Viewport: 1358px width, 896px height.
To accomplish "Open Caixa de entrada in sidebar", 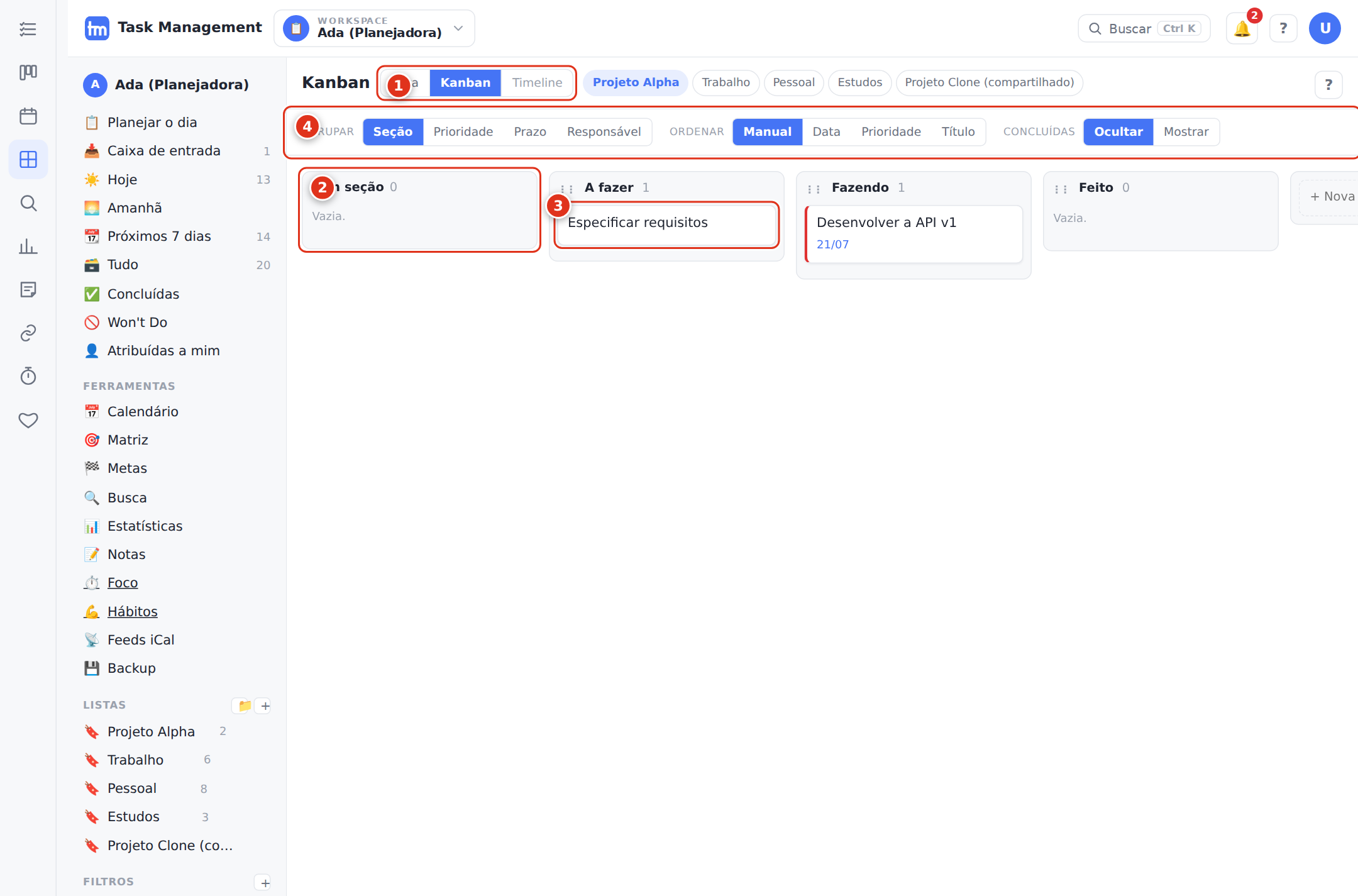I will coord(177,151).
